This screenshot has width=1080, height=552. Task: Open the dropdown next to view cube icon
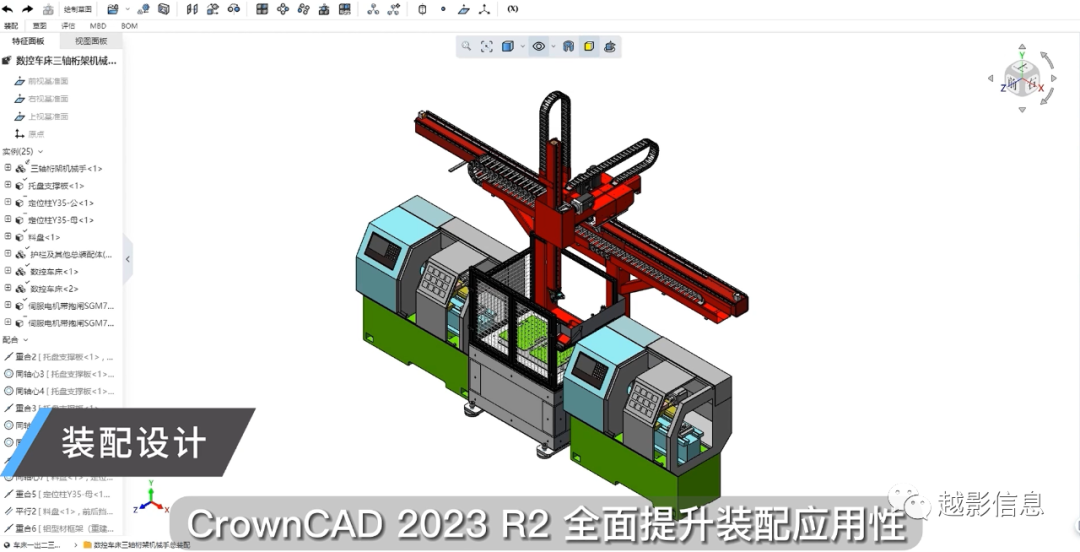522,46
